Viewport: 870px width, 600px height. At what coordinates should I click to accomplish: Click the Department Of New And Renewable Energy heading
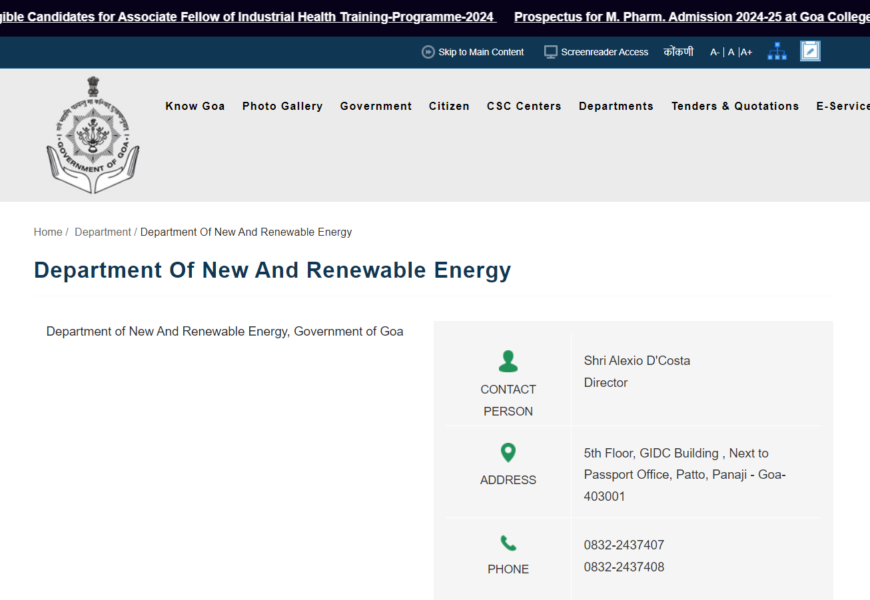point(272,270)
